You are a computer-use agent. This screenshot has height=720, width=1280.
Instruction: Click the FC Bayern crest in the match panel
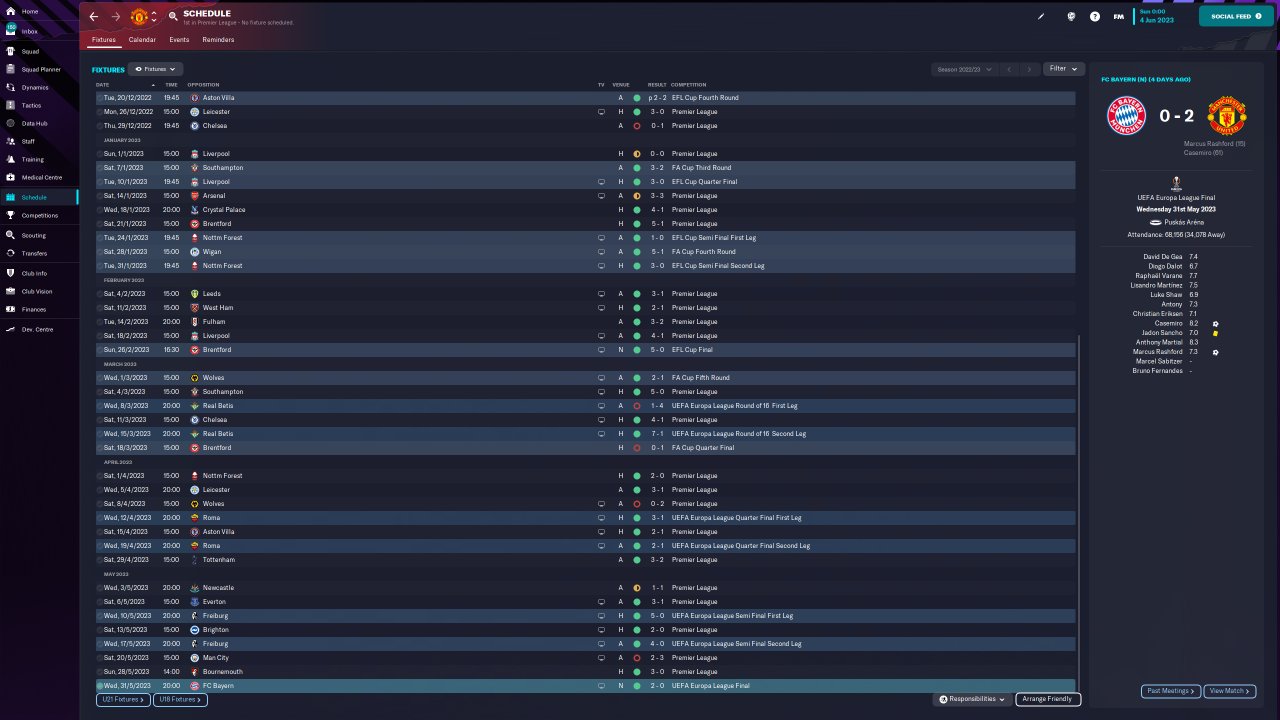point(1126,116)
